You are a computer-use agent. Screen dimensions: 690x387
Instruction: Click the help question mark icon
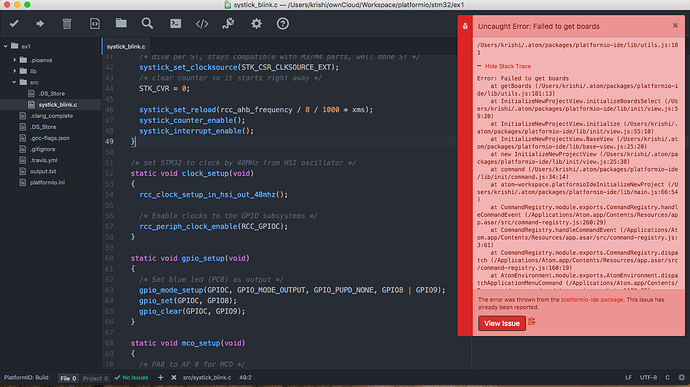283,23
